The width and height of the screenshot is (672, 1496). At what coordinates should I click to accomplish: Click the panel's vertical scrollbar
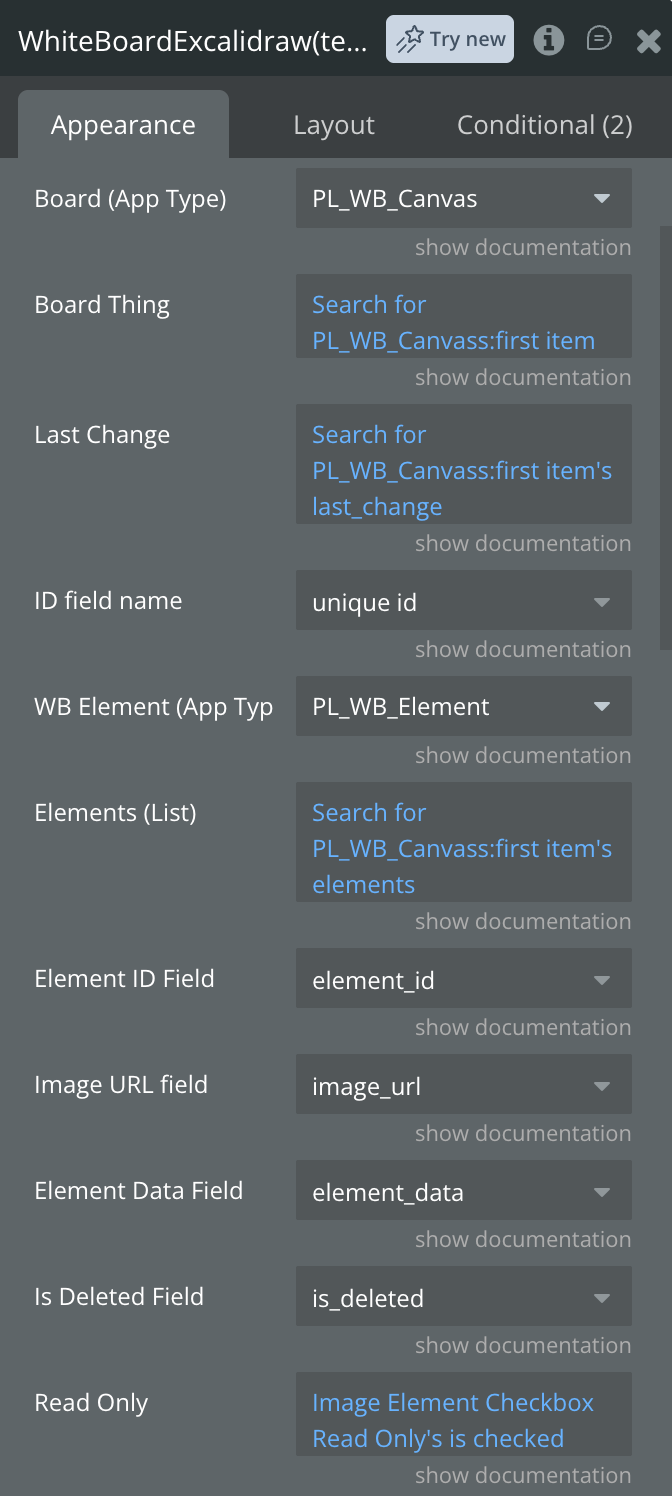click(x=665, y=440)
